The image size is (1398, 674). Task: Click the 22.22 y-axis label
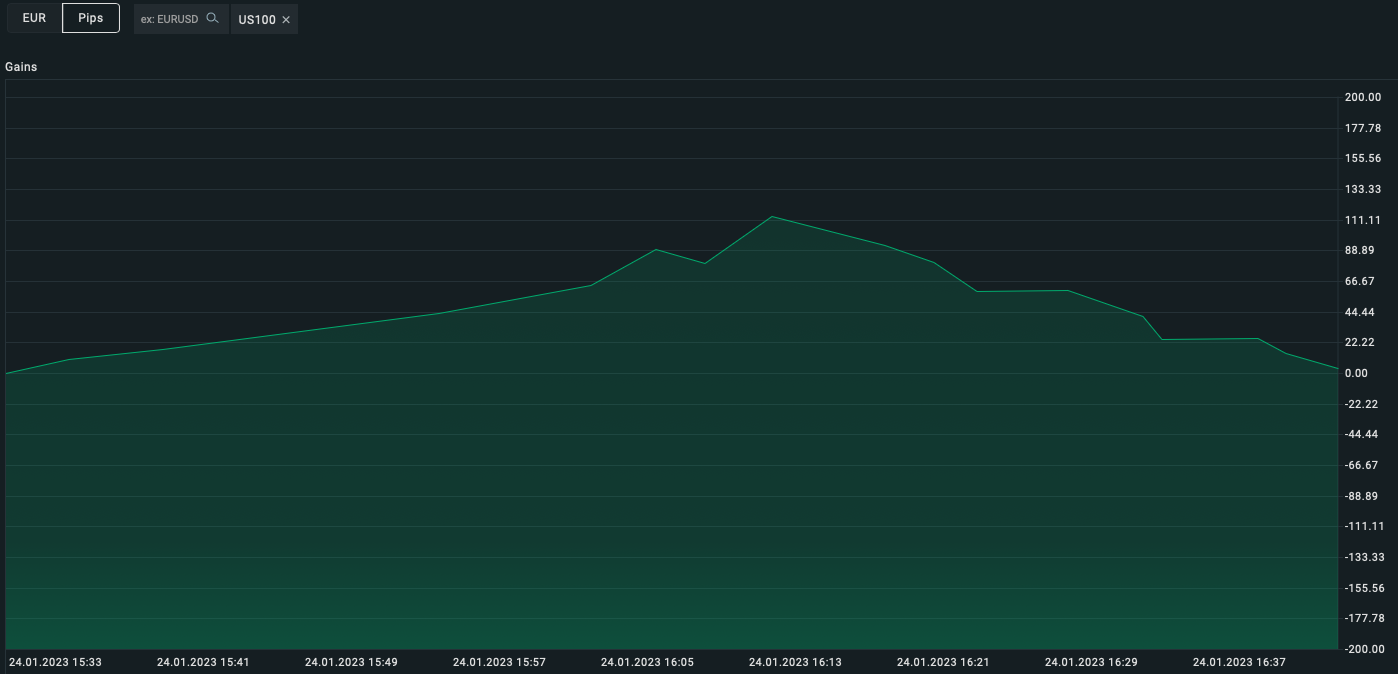coord(1359,342)
